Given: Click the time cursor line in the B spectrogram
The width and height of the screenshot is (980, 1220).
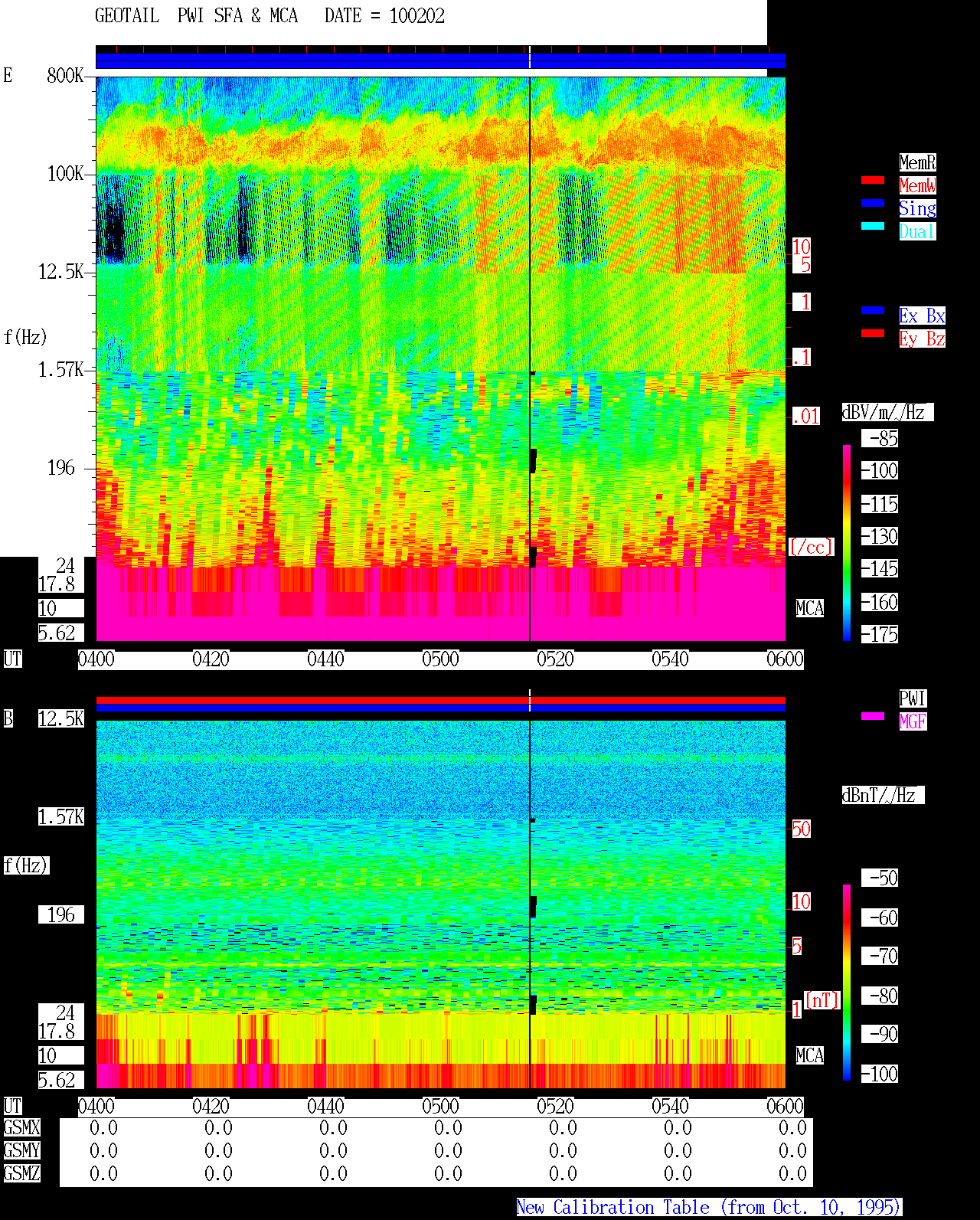Looking at the screenshot, I should 530,904.
